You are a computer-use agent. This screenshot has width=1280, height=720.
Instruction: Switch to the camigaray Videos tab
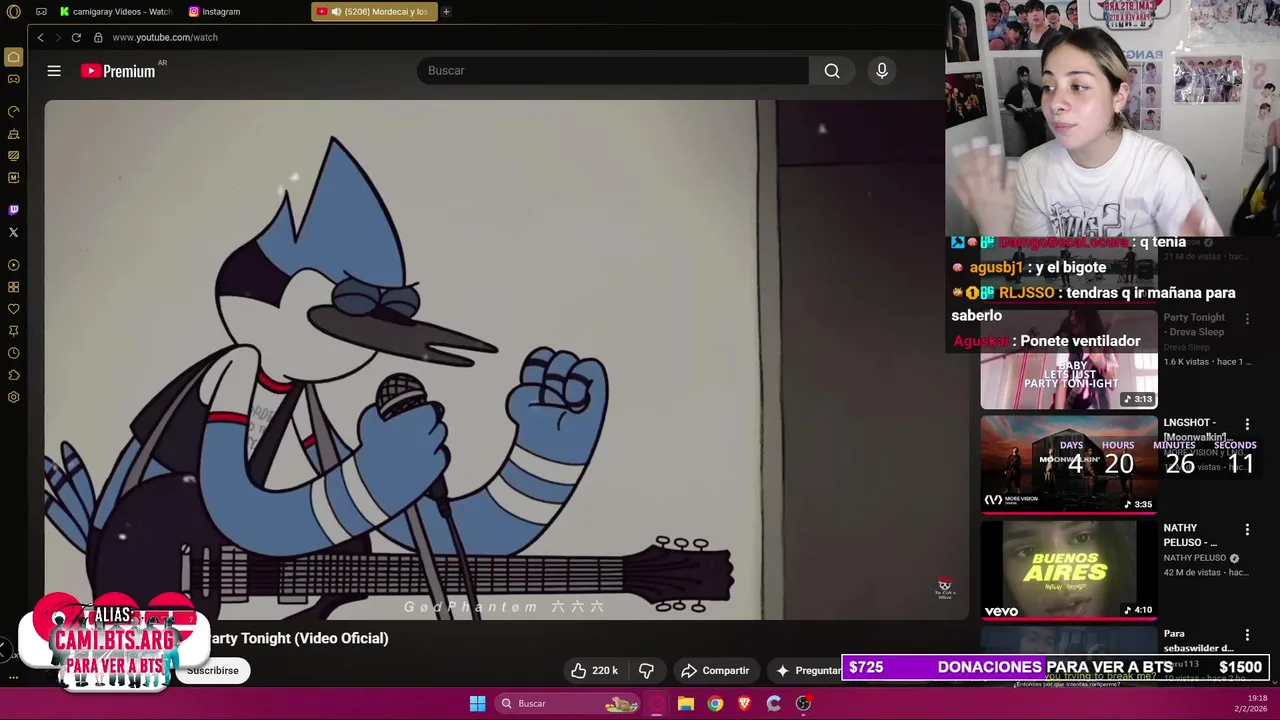115,12
